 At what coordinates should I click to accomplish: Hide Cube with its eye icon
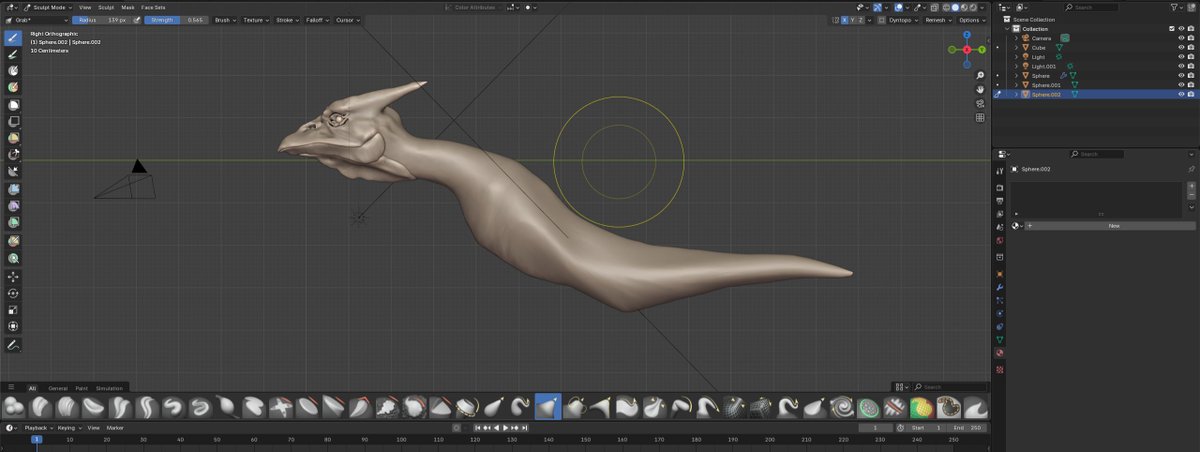1181,47
